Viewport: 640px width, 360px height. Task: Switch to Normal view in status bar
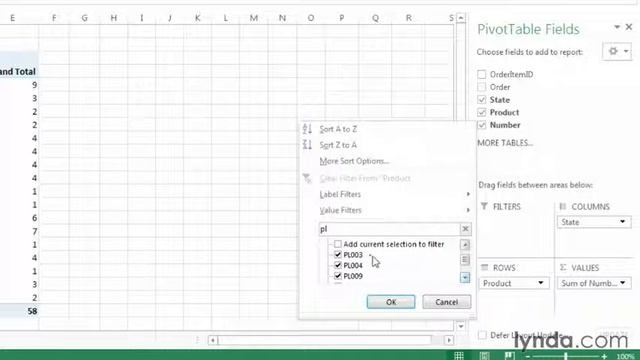click(x=459, y=356)
